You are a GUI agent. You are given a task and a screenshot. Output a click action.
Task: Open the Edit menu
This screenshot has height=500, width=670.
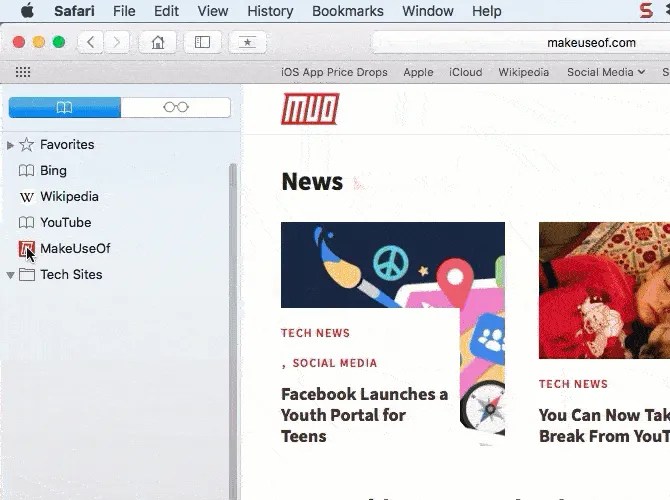[x=166, y=11]
